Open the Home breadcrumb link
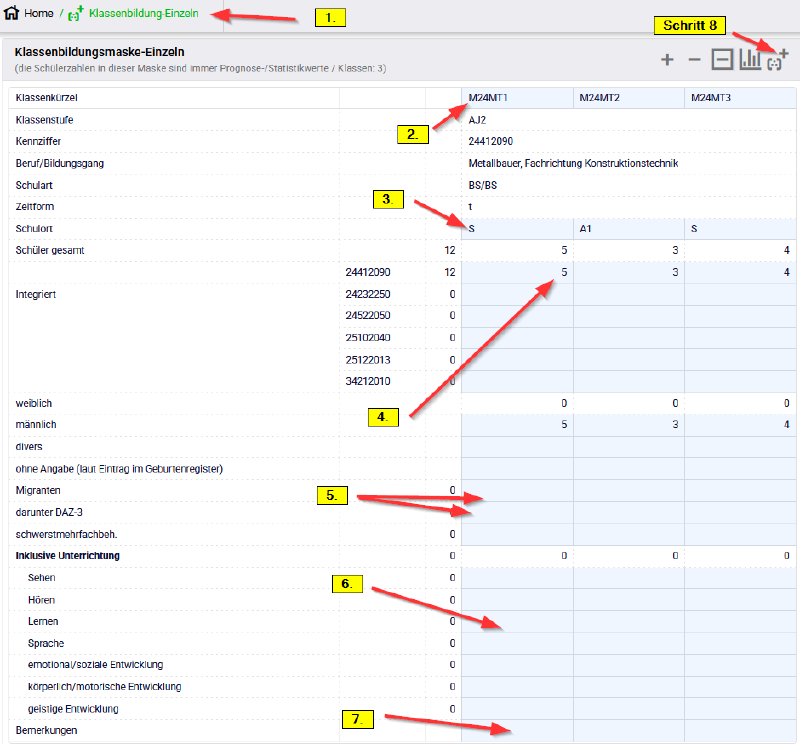The width and height of the screenshot is (800, 744). [x=39, y=14]
